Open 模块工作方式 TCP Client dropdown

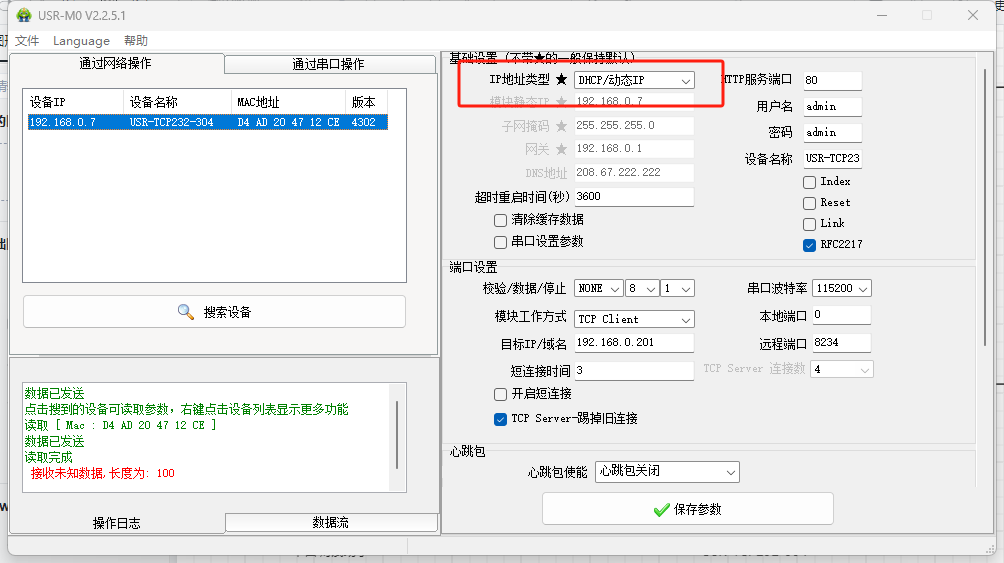(x=634, y=319)
